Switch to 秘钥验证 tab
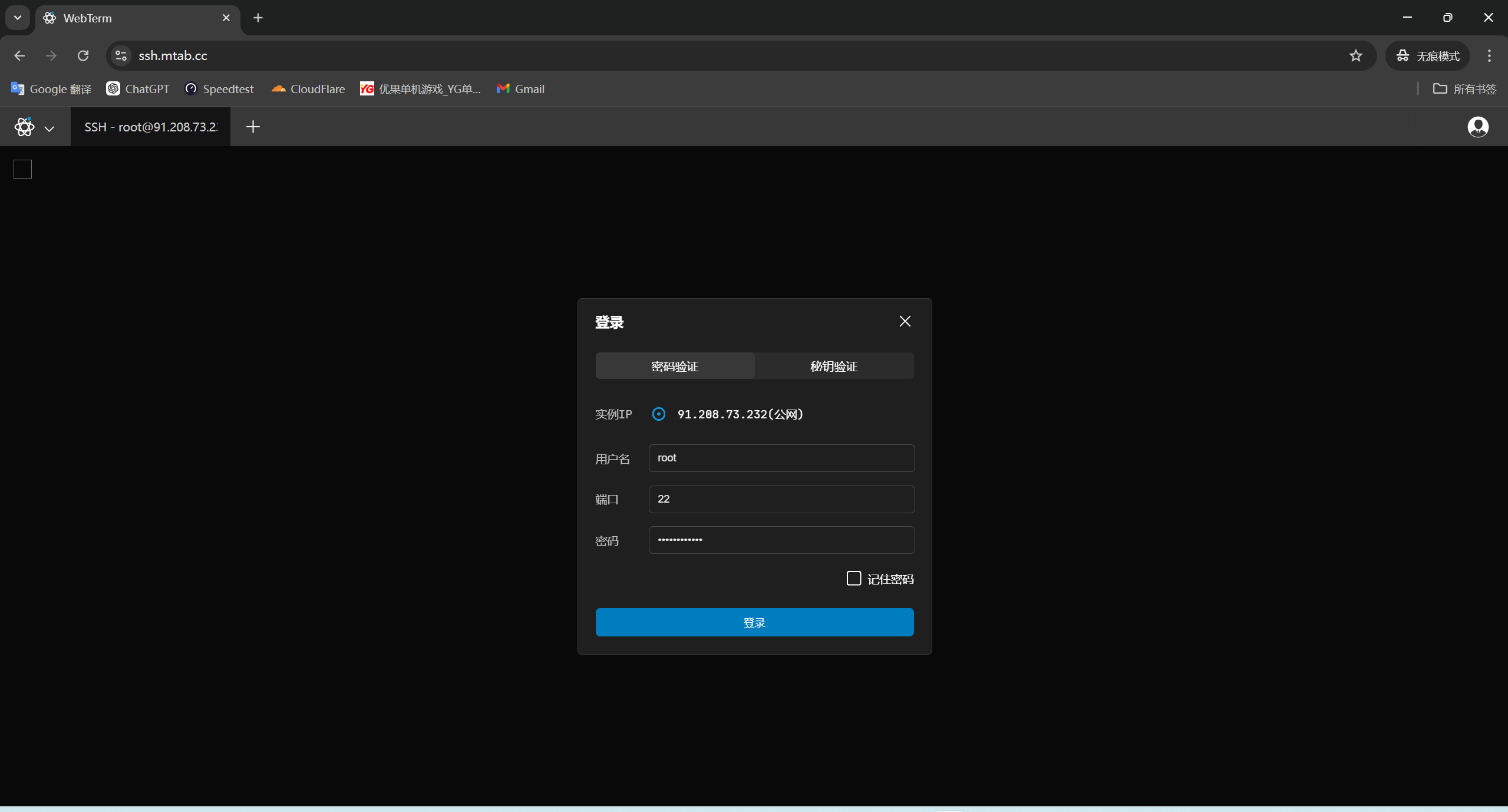Screen dimensions: 1508x812 (x=834, y=366)
